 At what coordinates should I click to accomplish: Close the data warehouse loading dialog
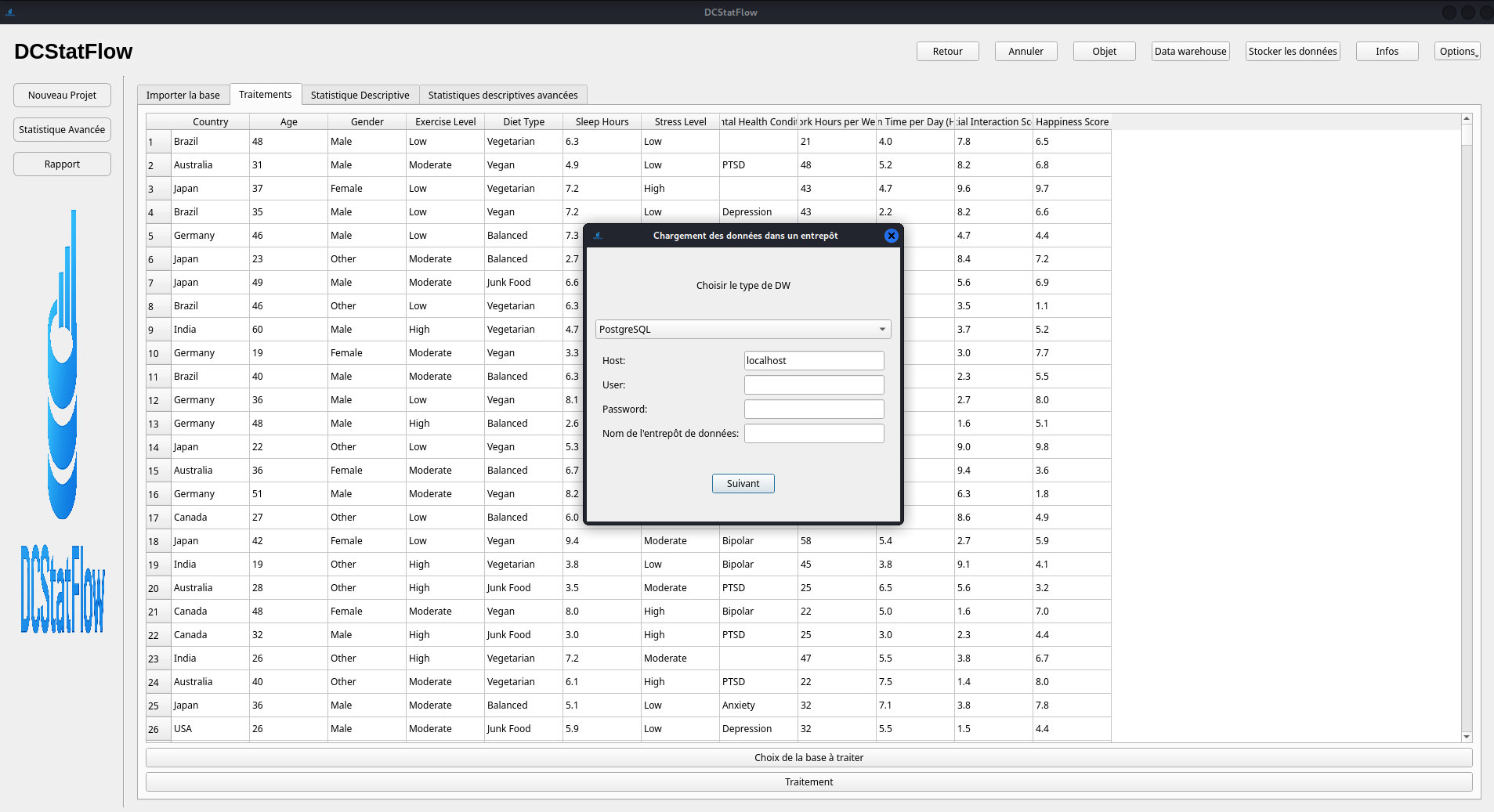(891, 236)
